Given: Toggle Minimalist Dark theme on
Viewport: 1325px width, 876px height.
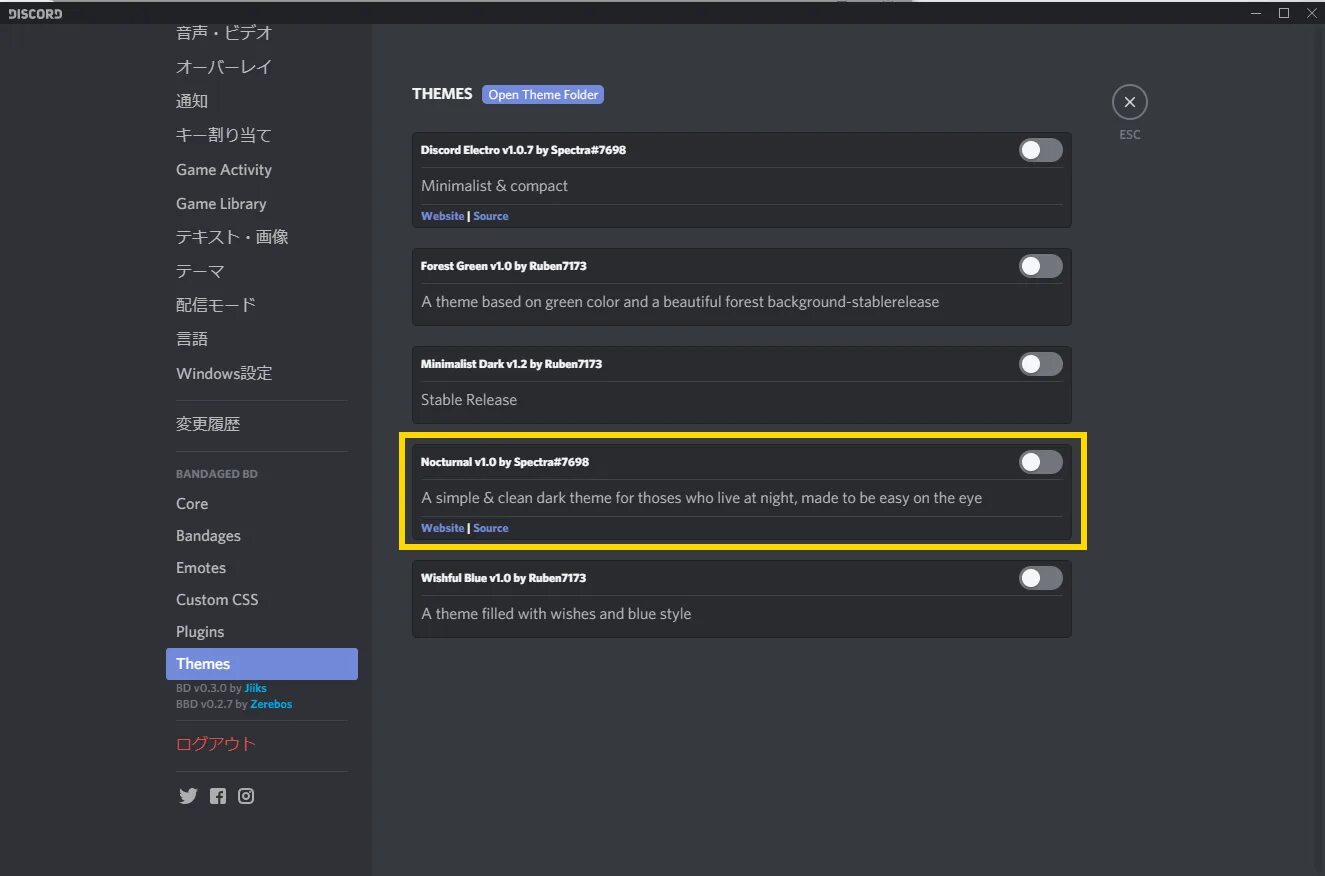Looking at the screenshot, I should [1041, 364].
